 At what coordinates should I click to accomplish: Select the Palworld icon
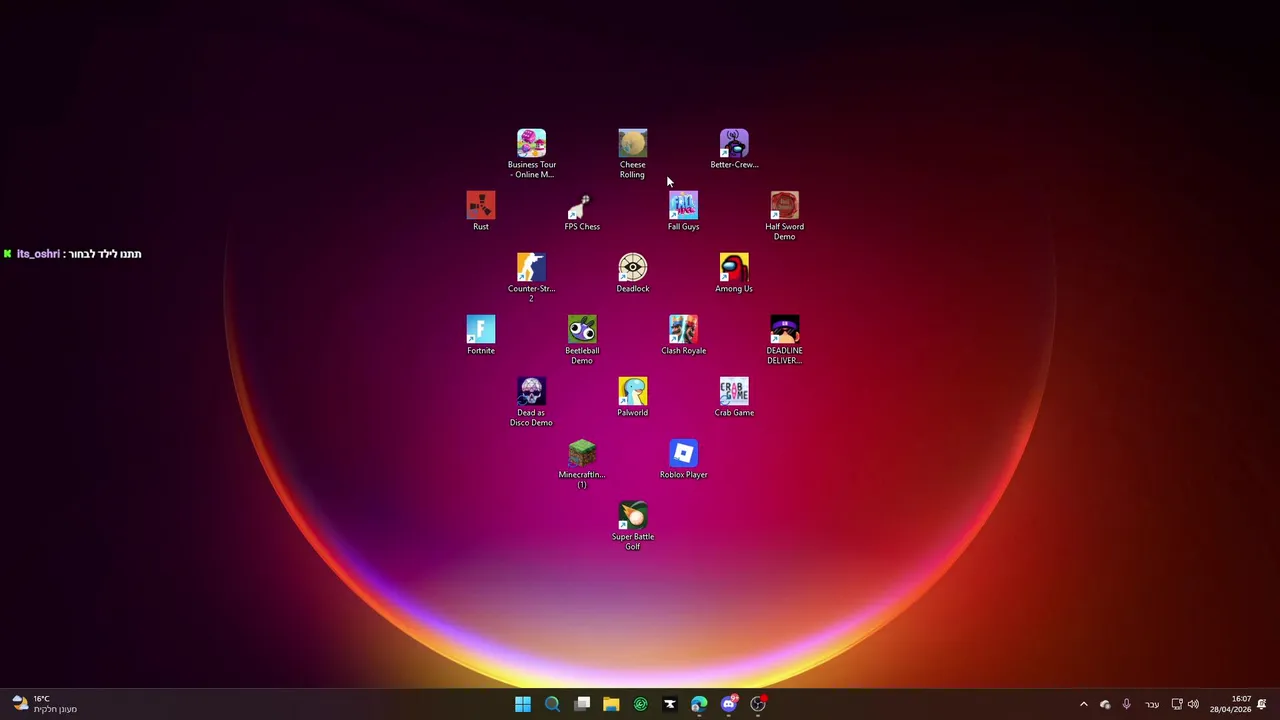(x=632, y=397)
